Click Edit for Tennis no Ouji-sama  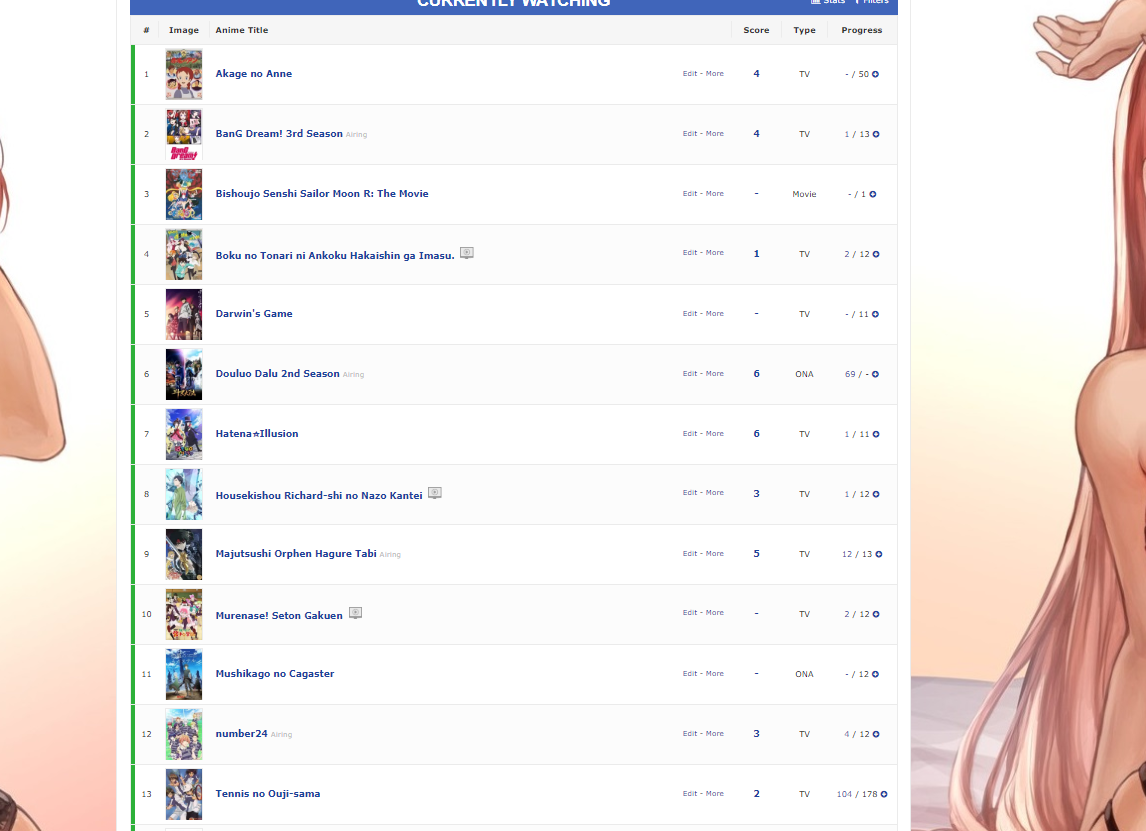coord(690,794)
